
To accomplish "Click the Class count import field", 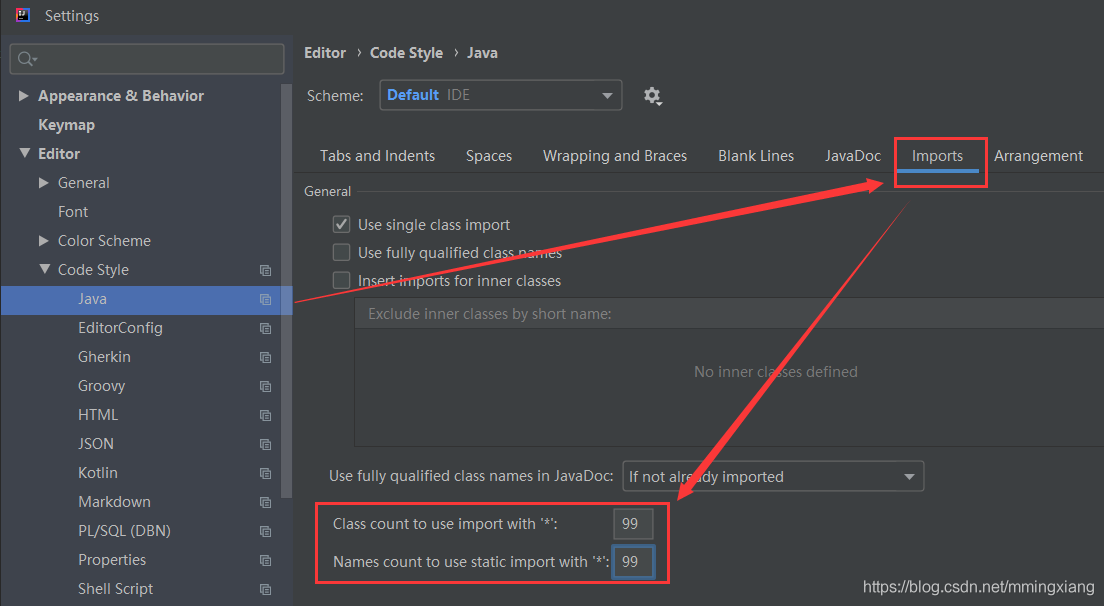I will 633,524.
